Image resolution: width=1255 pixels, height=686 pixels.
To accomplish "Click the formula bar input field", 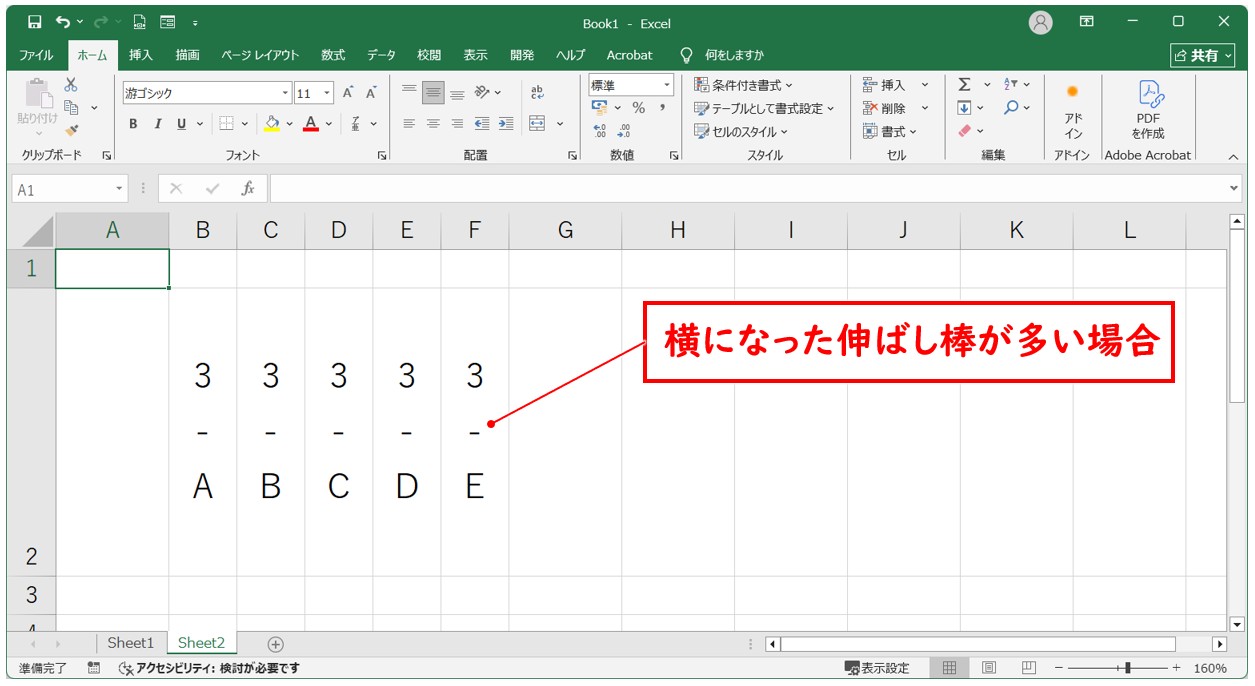I will (x=748, y=188).
